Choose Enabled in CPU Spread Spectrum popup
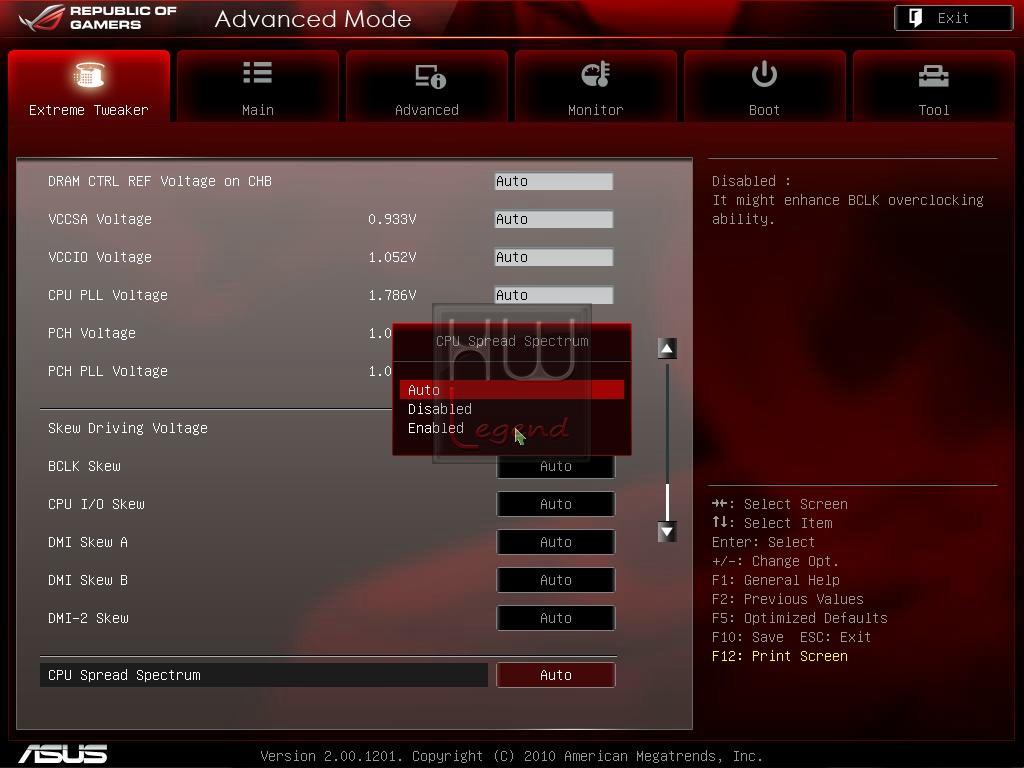 (x=512, y=428)
